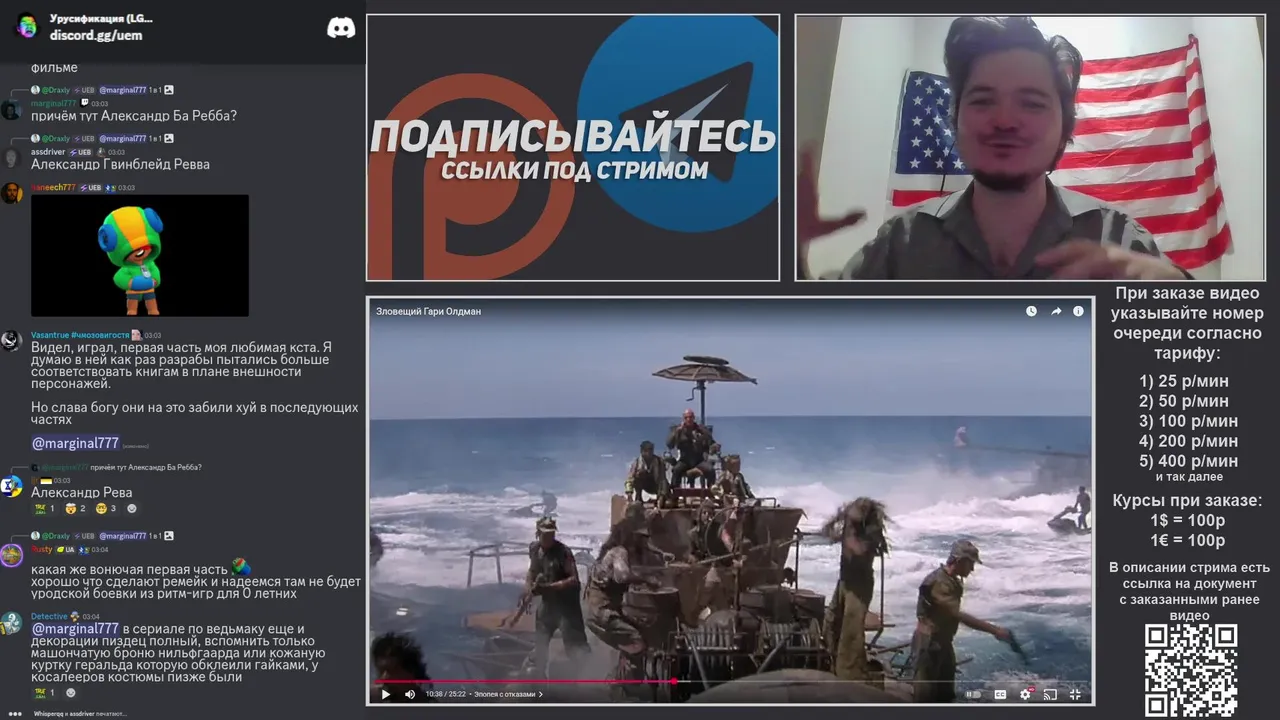Toggle the reaction with count 2 under "Александр Рева"
The image size is (1280, 720).
(x=76, y=509)
